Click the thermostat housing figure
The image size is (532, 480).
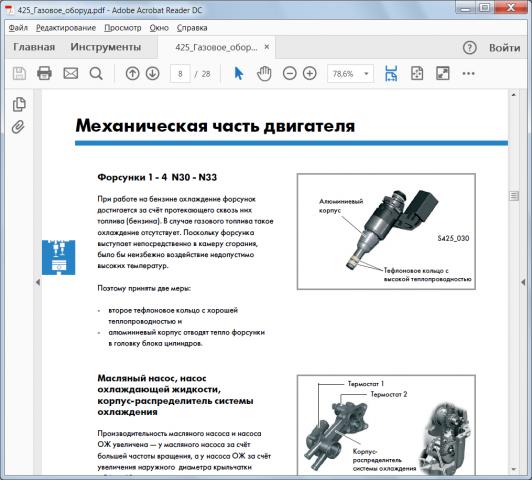tap(386, 425)
